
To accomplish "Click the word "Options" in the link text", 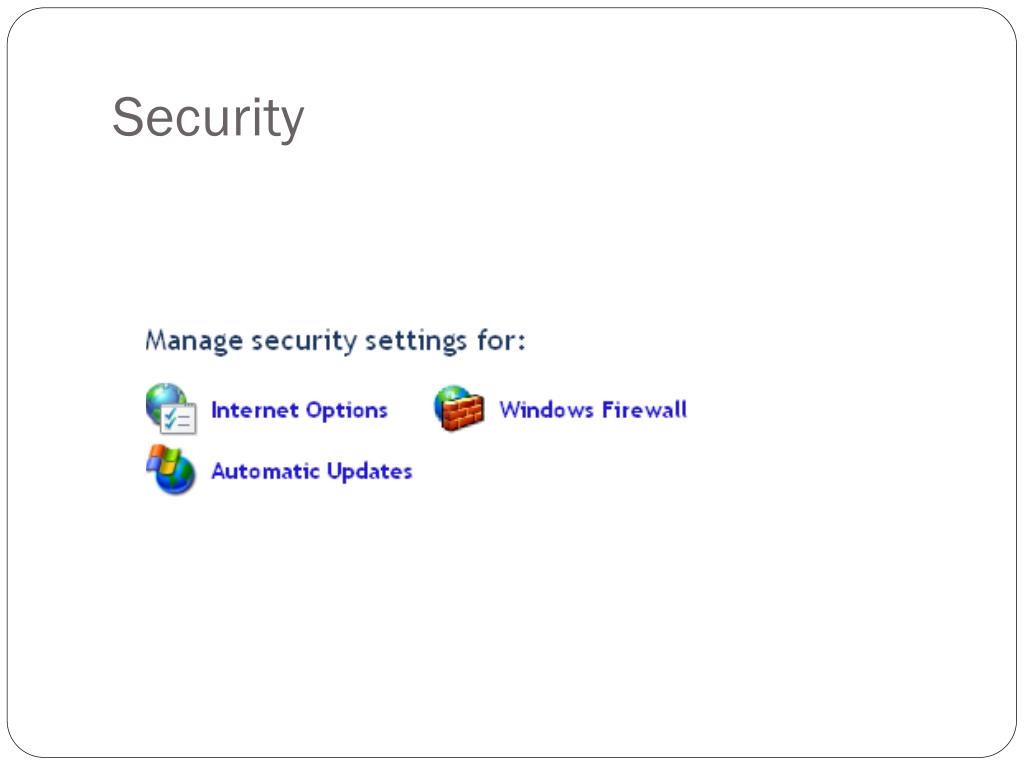I will (x=346, y=410).
